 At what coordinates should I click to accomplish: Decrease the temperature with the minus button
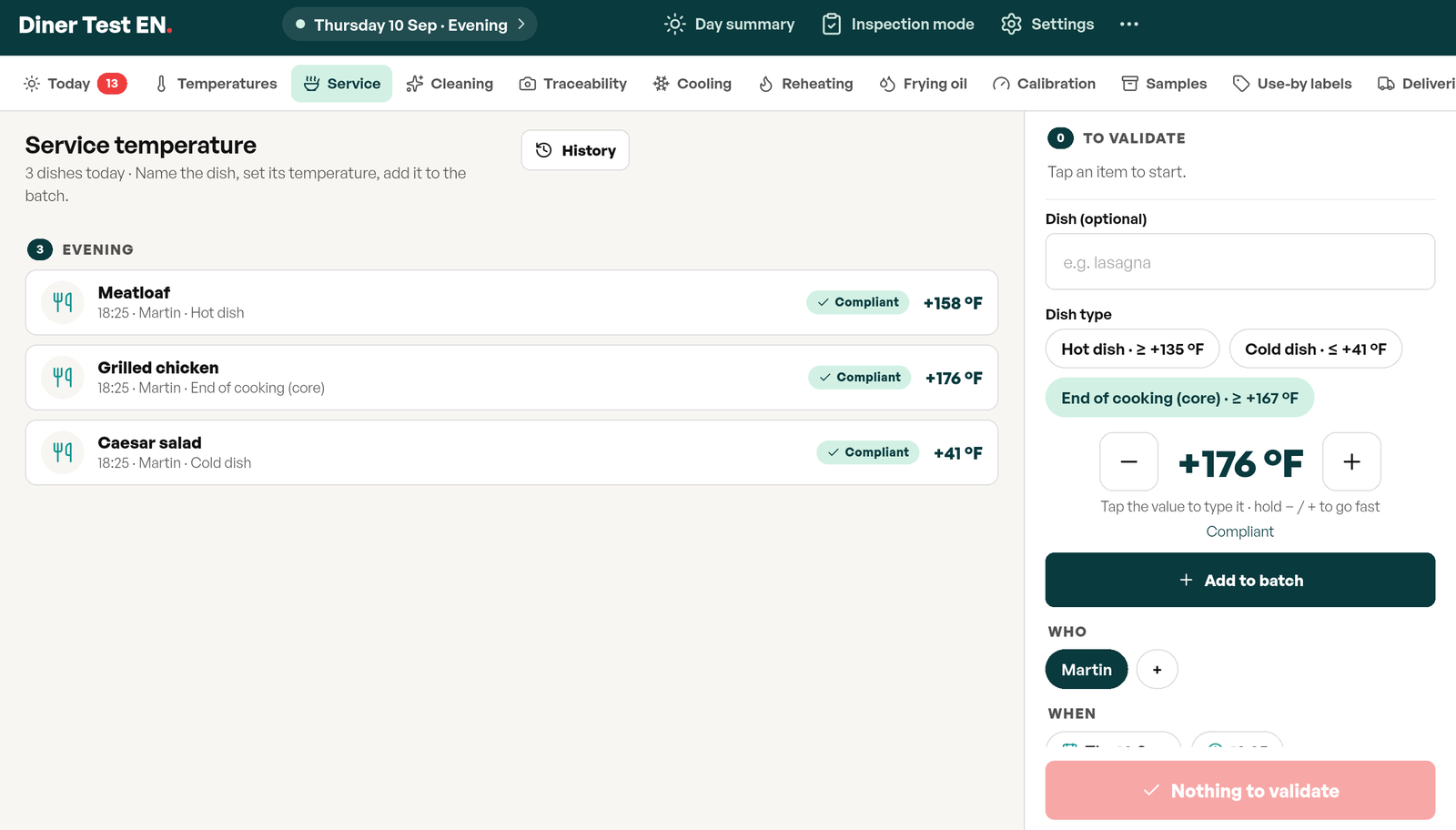point(1128,461)
